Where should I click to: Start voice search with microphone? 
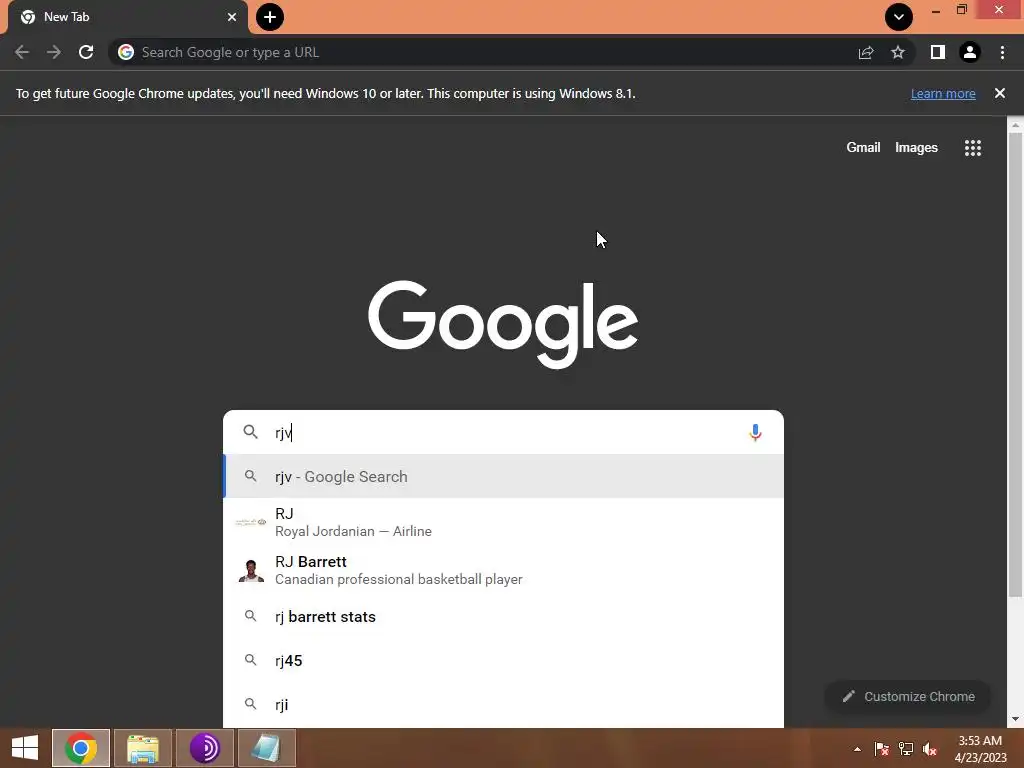click(755, 432)
